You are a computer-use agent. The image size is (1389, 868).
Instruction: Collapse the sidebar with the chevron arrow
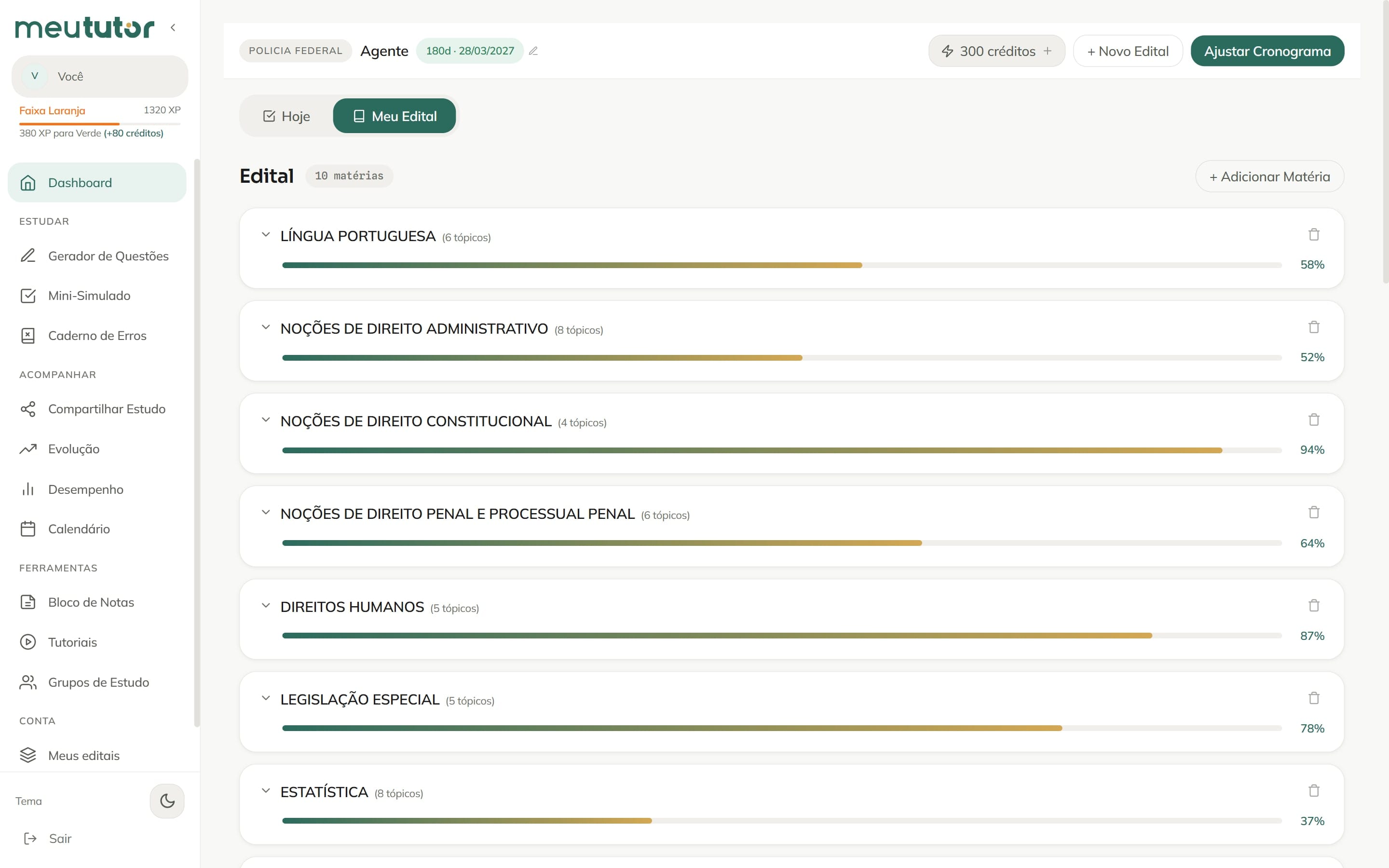[173, 27]
